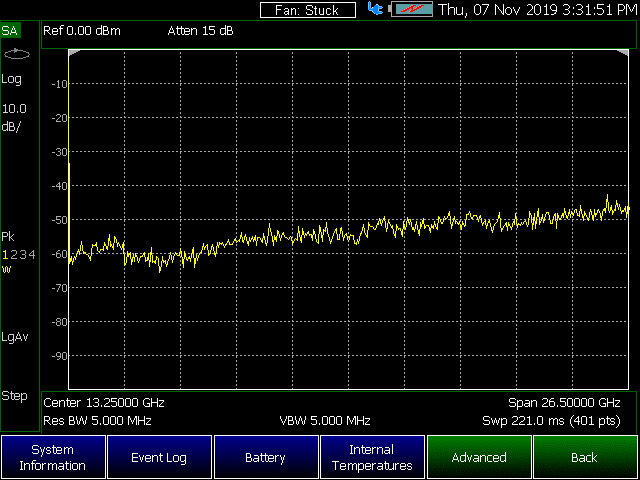The height and width of the screenshot is (480, 640).
Task: Click the -50 axis label
Action: [60, 220]
